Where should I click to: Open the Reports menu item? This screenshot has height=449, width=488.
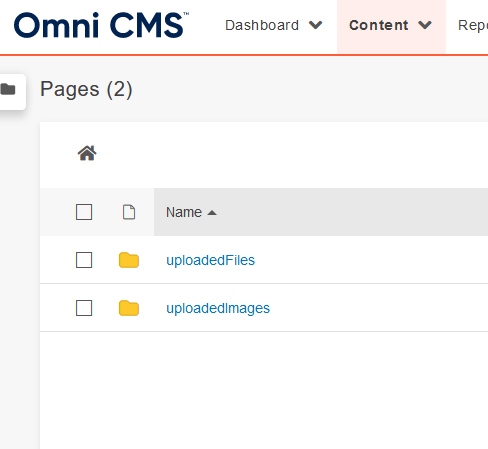pos(473,25)
